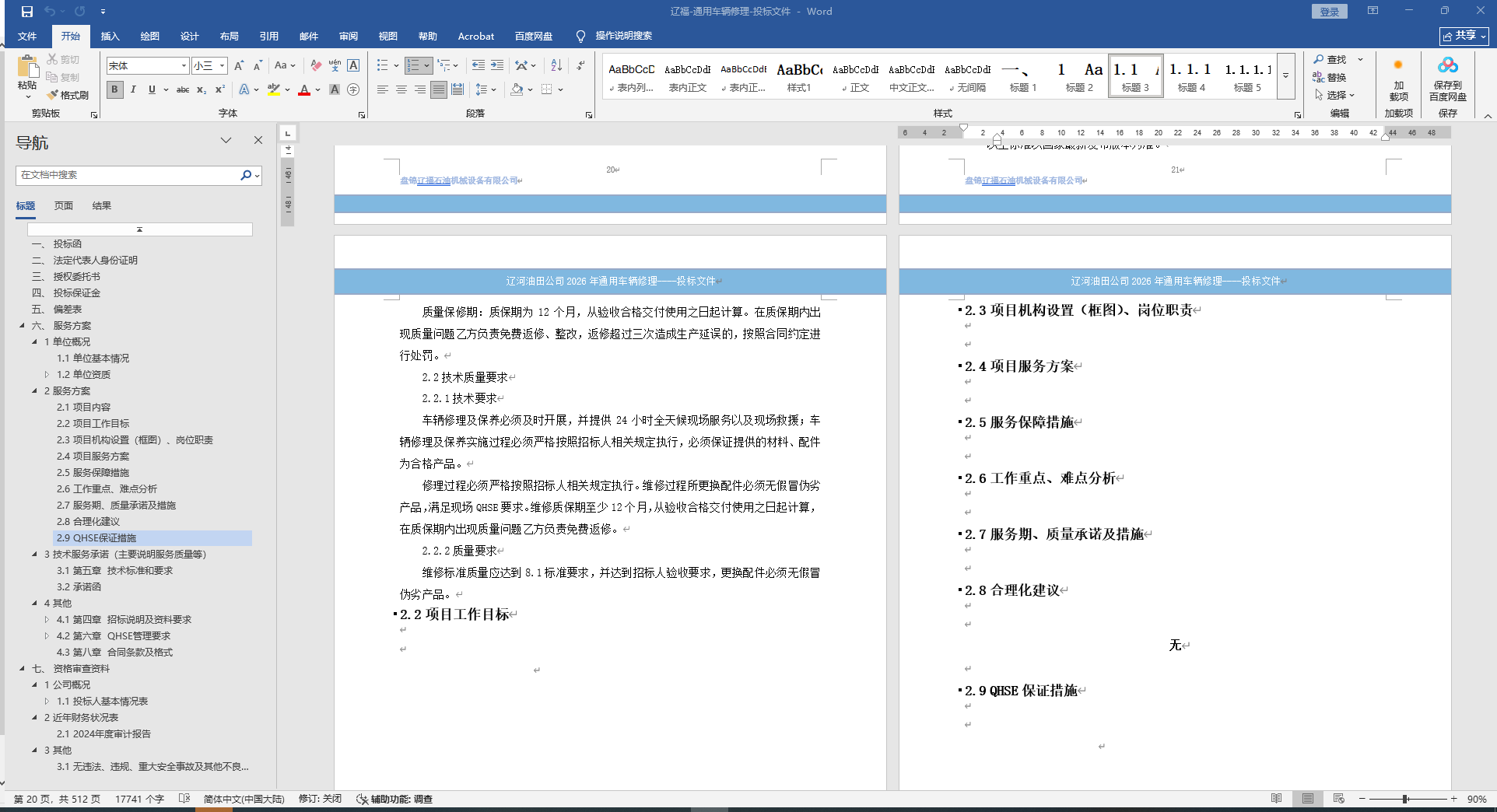The height and width of the screenshot is (812, 1497).
Task: Click the Find (查找) magnifier in the Editing group
Action: tap(1318, 59)
